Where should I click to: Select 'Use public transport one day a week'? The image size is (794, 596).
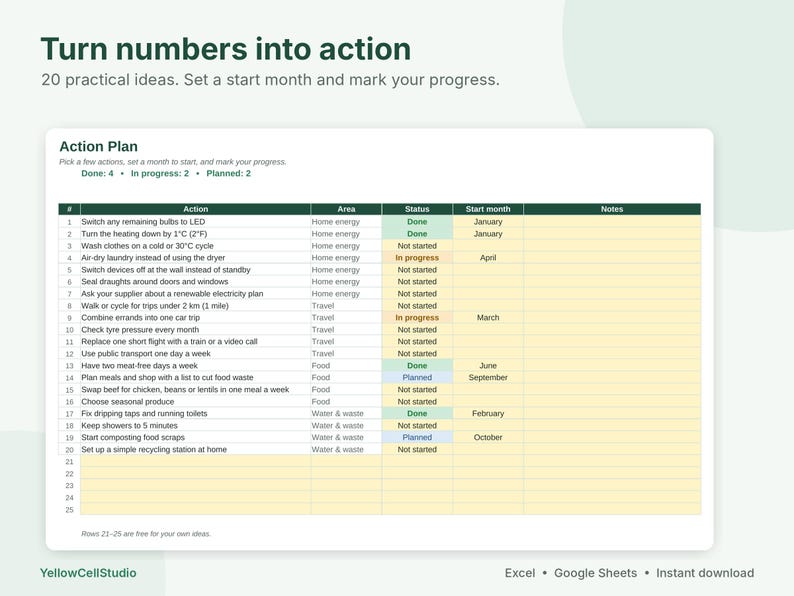pos(195,353)
